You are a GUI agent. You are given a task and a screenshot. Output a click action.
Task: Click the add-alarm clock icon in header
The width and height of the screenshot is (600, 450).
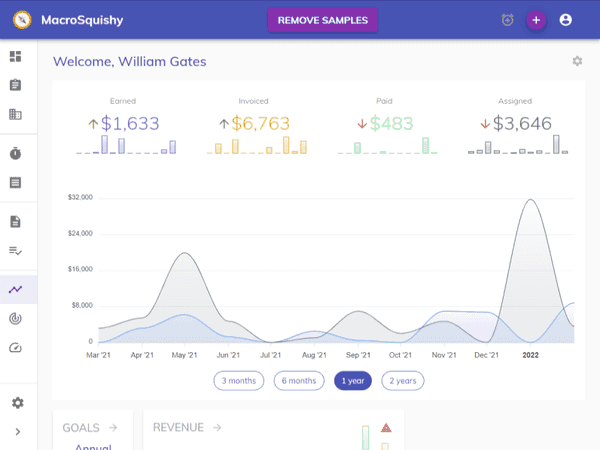(x=507, y=20)
